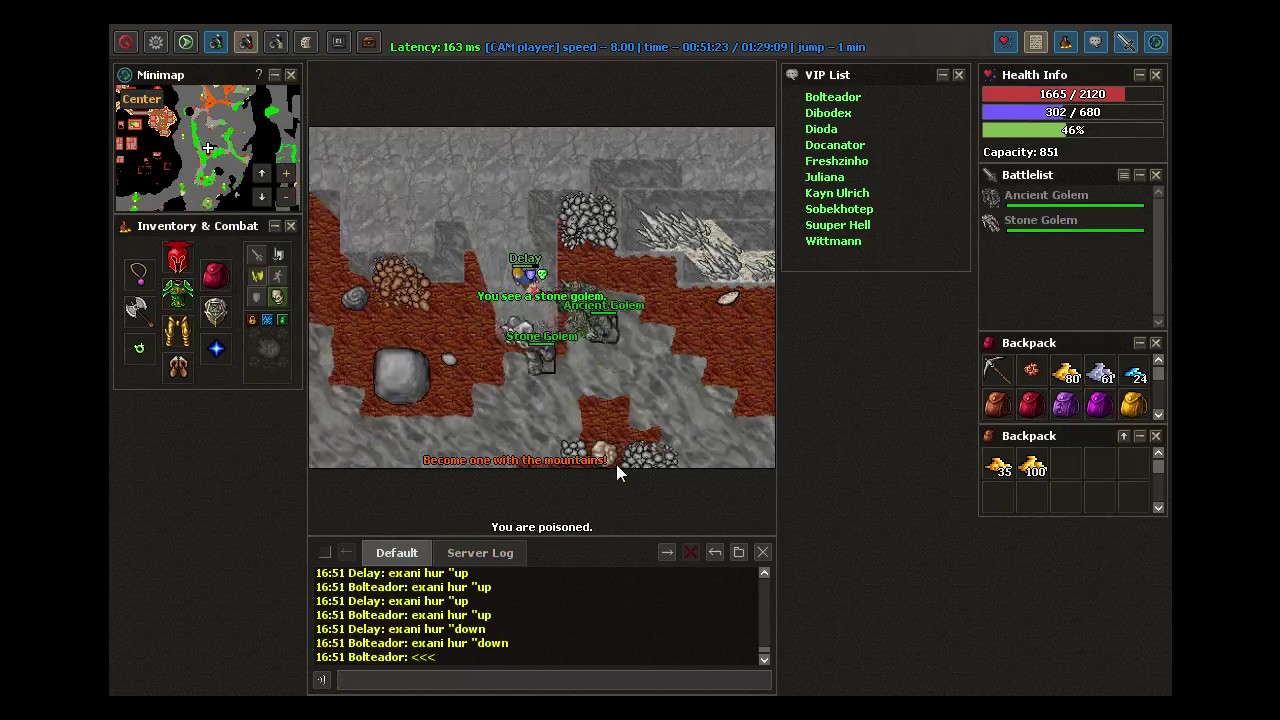Image resolution: width=1280 pixels, height=720 pixels.
Task: Toggle the Minimap globe icon at top right
Action: click(x=1156, y=42)
